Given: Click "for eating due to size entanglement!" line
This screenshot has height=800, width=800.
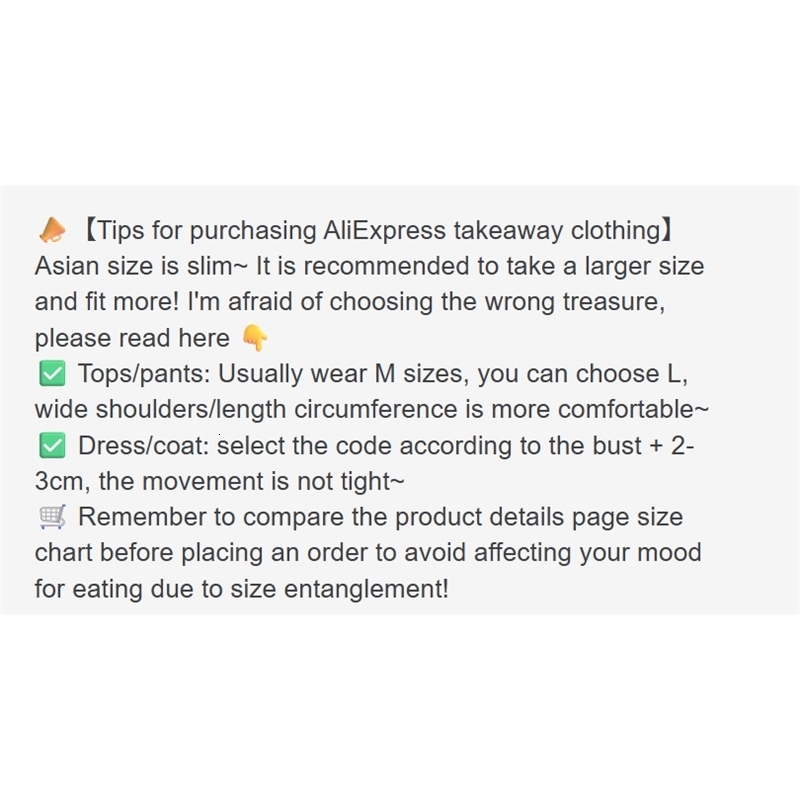Looking at the screenshot, I should tap(241, 588).
